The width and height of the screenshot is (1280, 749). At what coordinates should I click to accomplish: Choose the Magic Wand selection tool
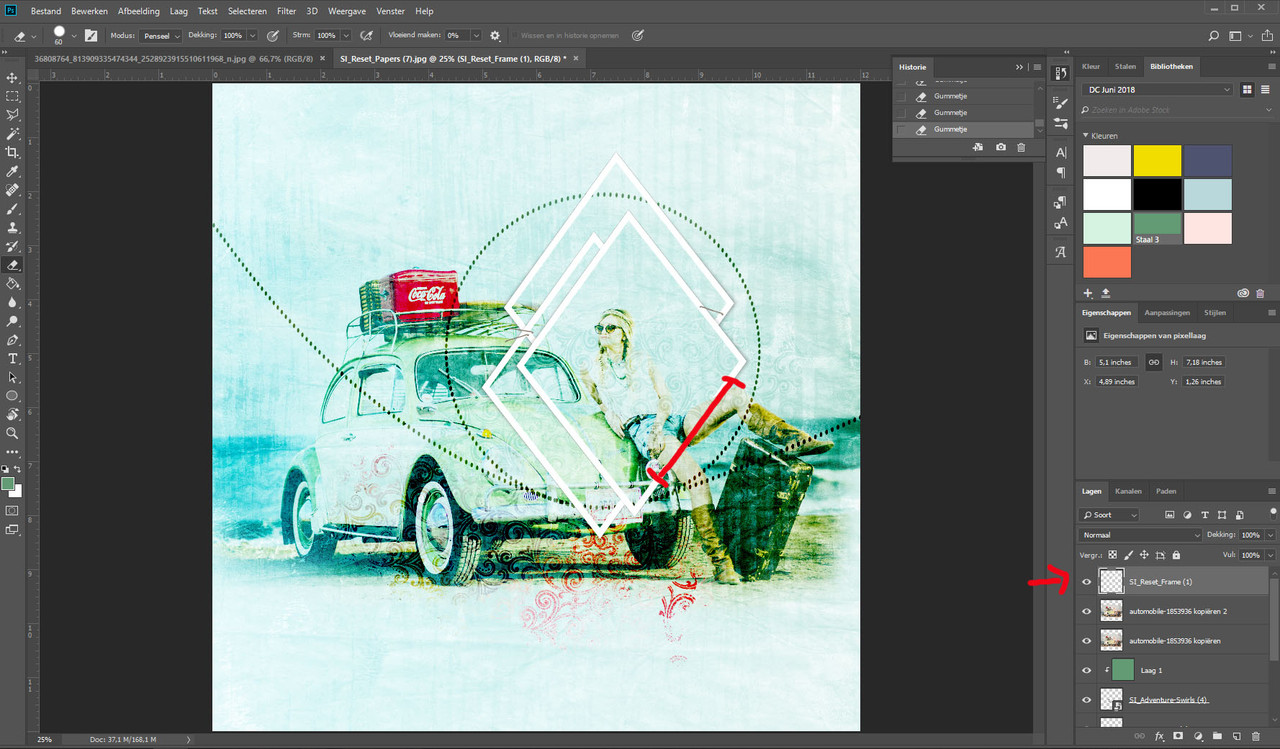click(x=13, y=133)
